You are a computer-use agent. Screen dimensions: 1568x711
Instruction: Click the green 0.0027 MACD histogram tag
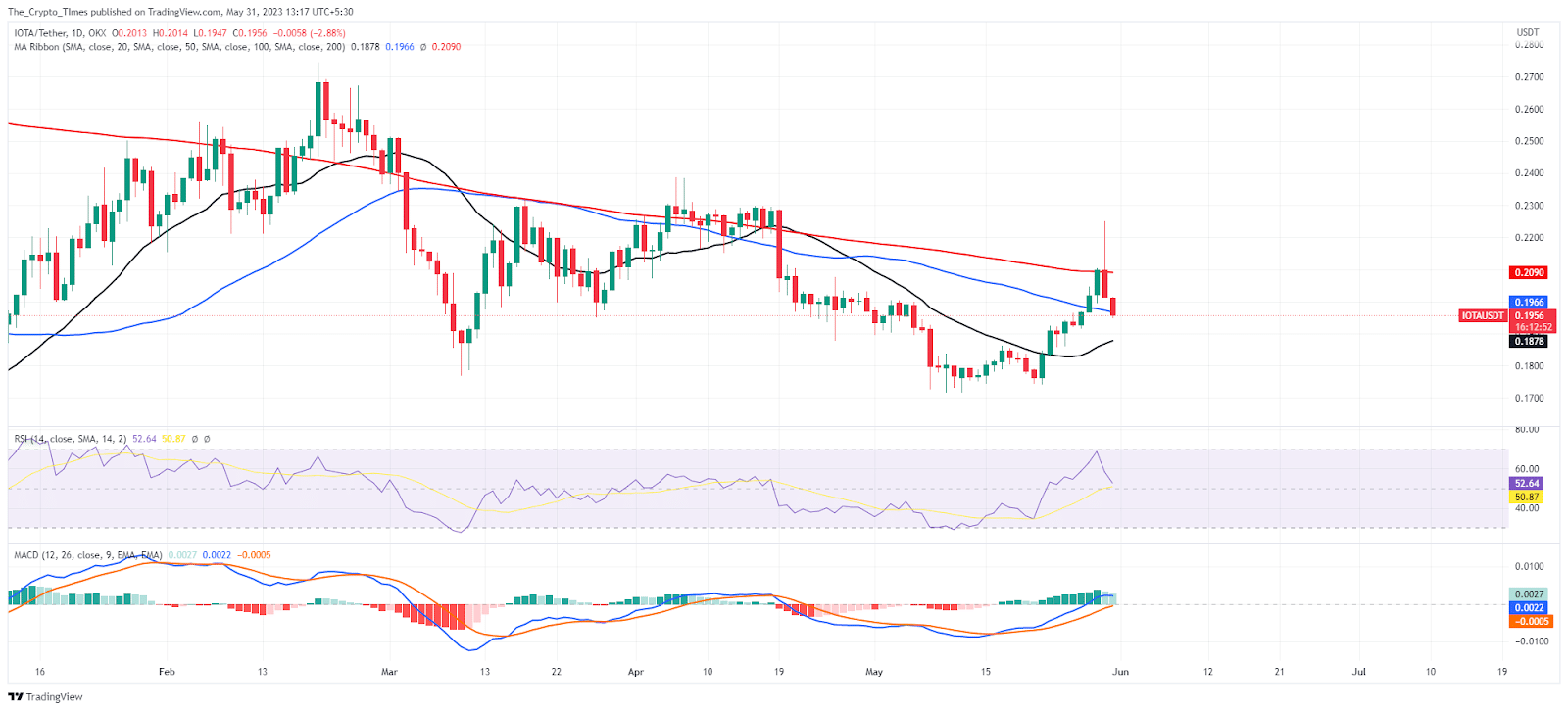point(1530,594)
